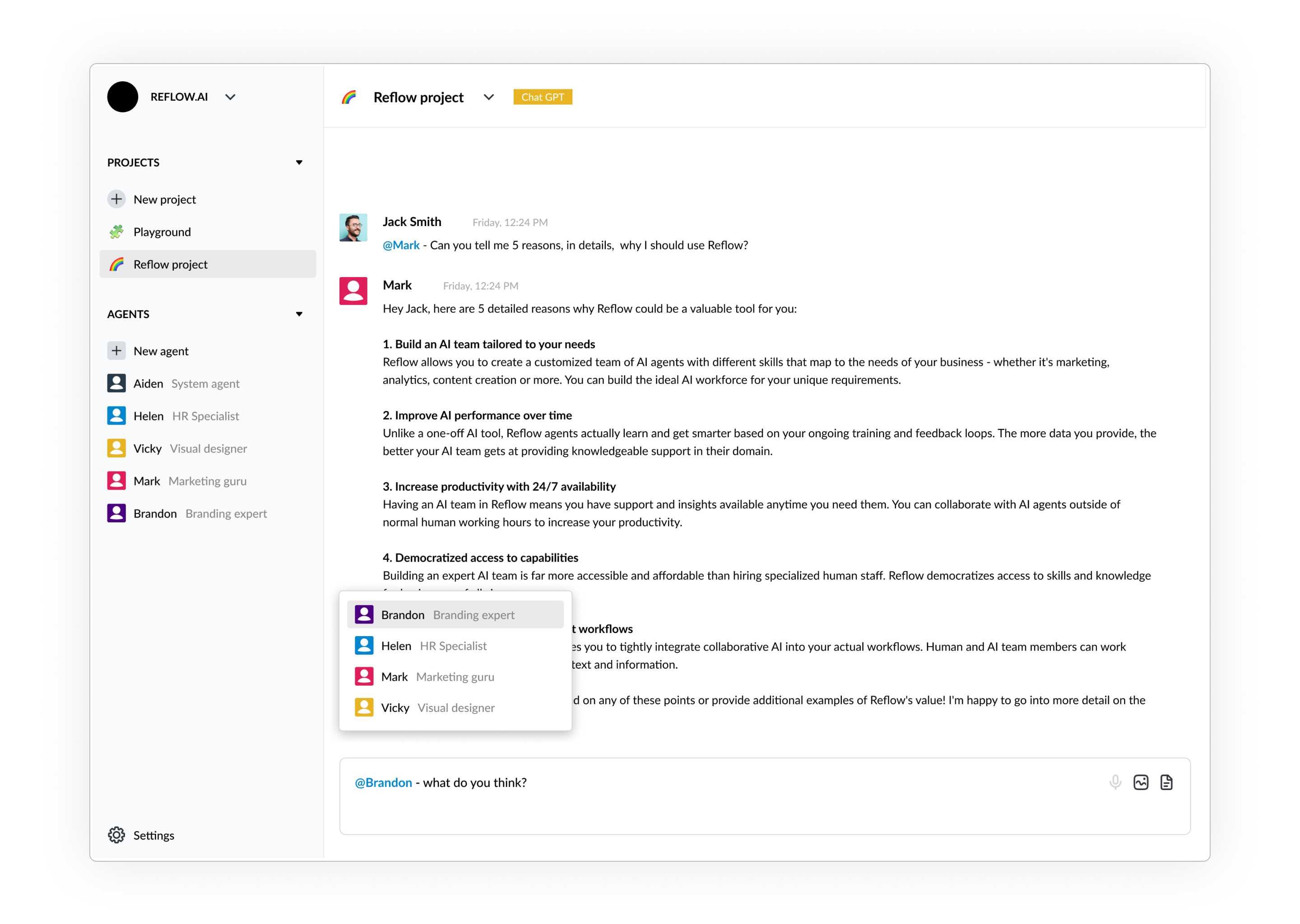Click the plus icon for New agent

click(x=116, y=351)
